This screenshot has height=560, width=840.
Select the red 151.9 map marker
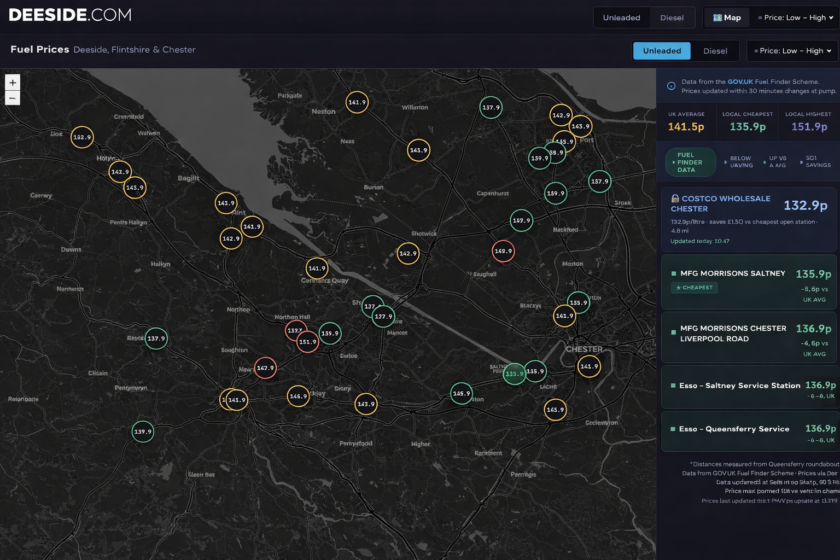tap(308, 341)
